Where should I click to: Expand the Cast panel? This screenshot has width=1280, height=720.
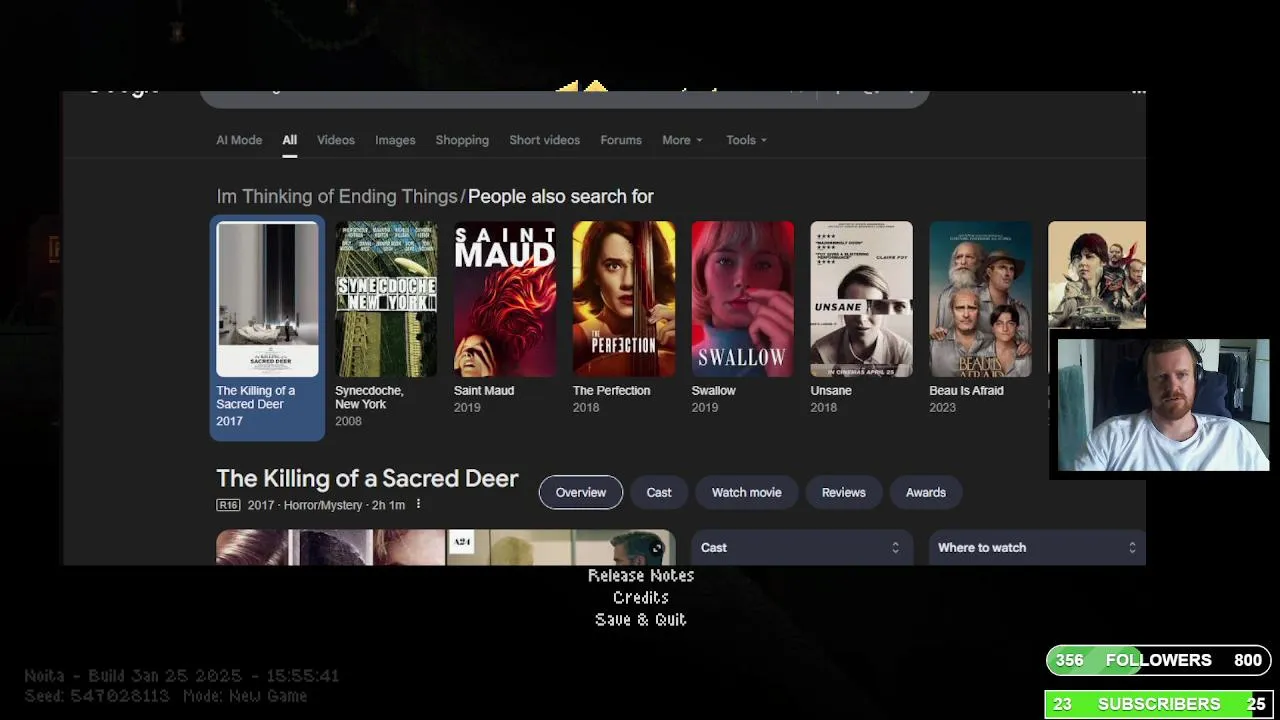(x=802, y=547)
